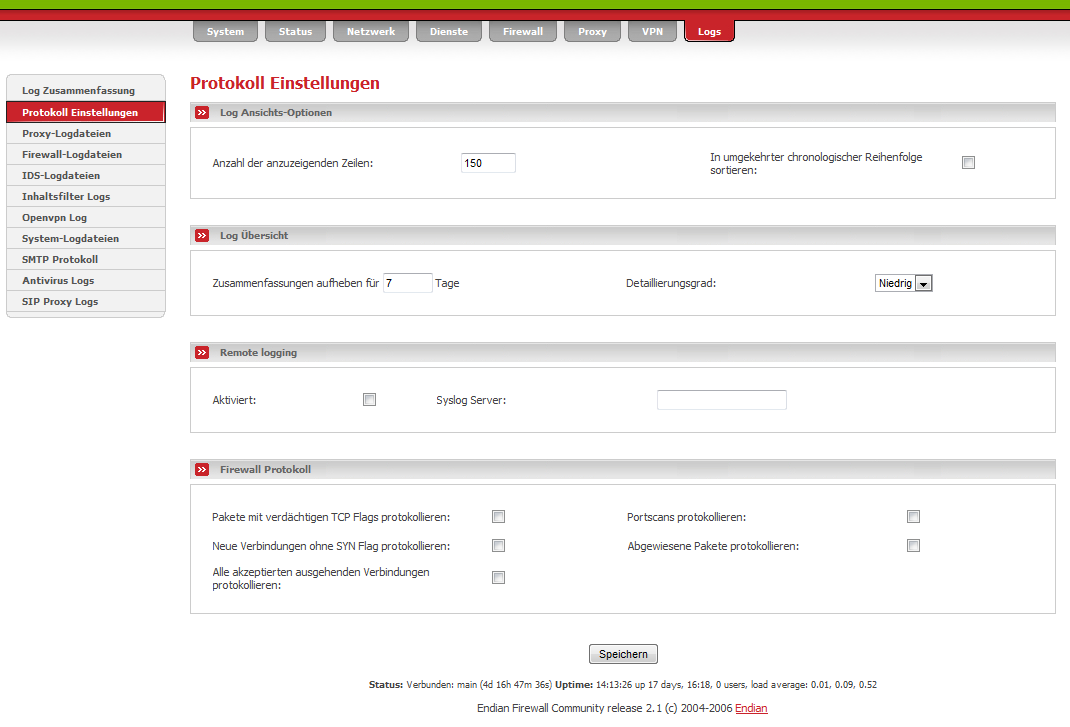Viewport: 1070px width, 727px height.
Task: Check Abgewiesene Pakete protokollieren
Action: pyautogui.click(x=913, y=546)
